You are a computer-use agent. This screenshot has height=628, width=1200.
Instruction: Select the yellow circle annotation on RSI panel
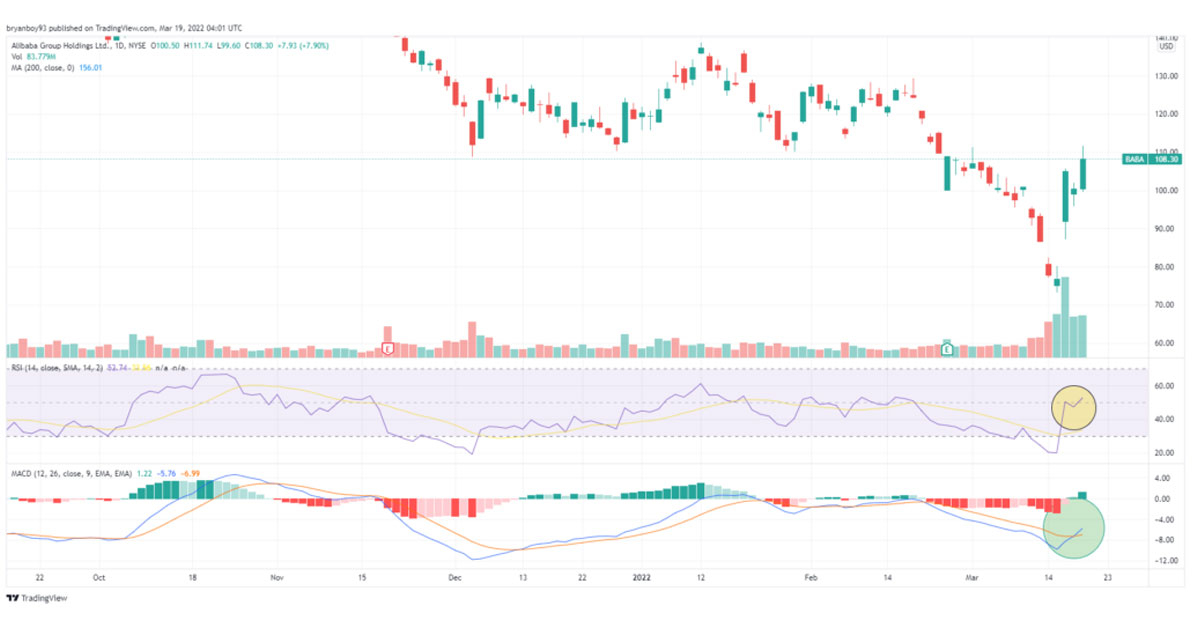pos(1073,406)
